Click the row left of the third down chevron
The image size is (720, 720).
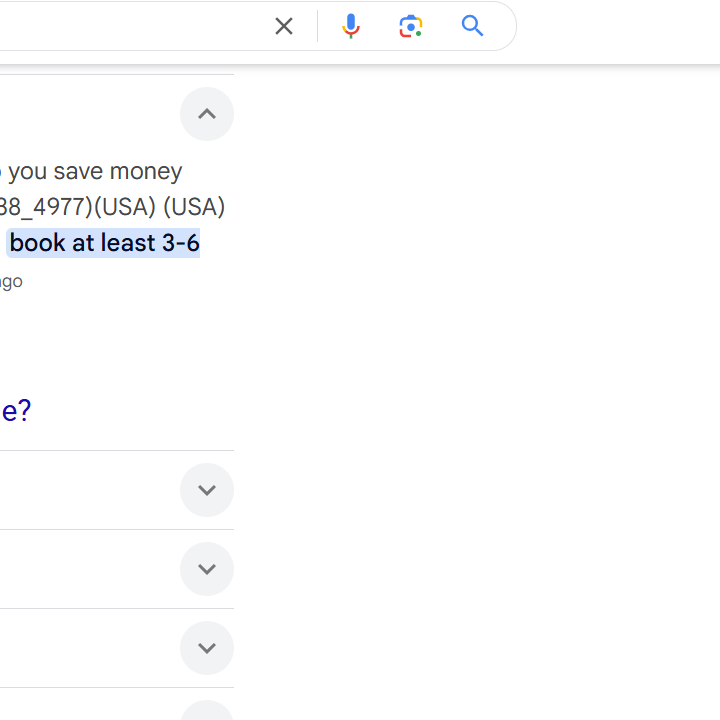[x=80, y=648]
